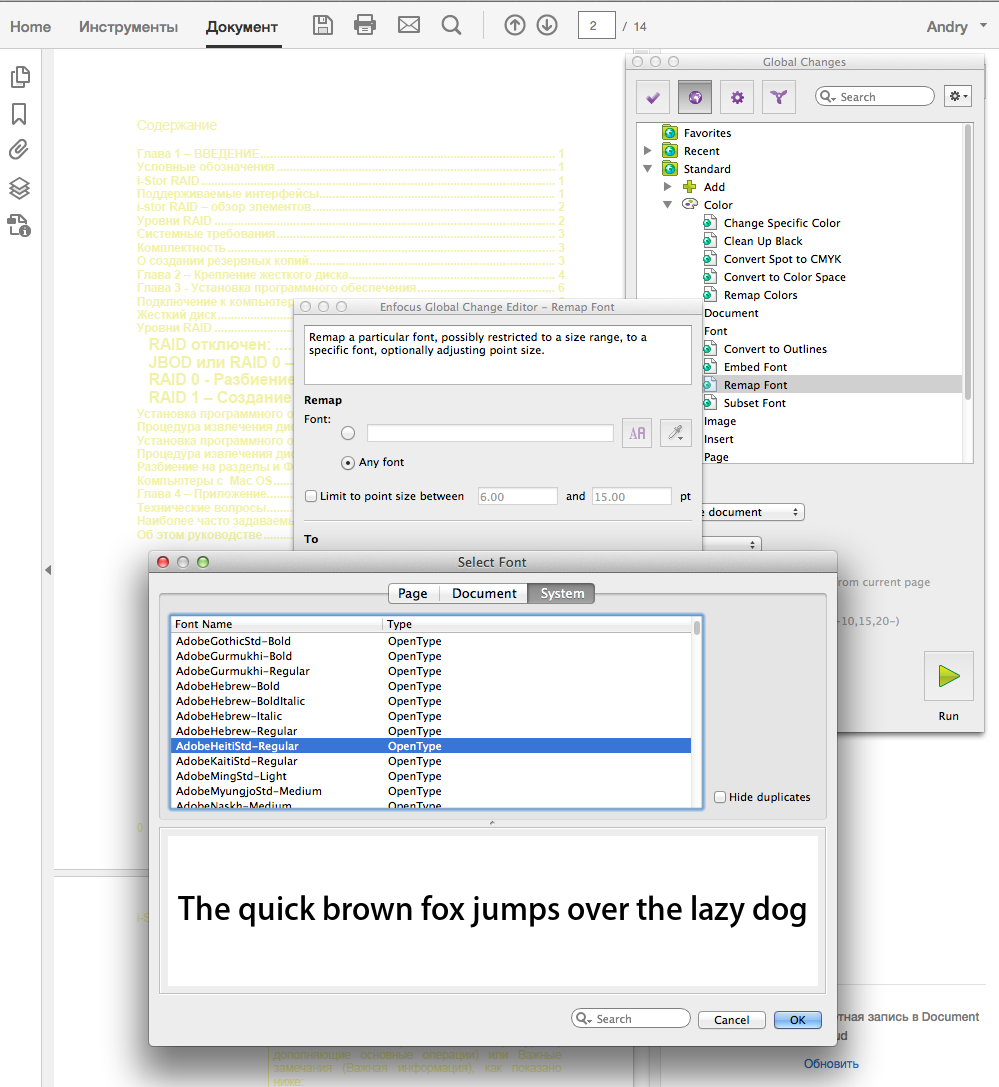Open the search magnifier tool
Screen dimensions: 999x1087
452,25
